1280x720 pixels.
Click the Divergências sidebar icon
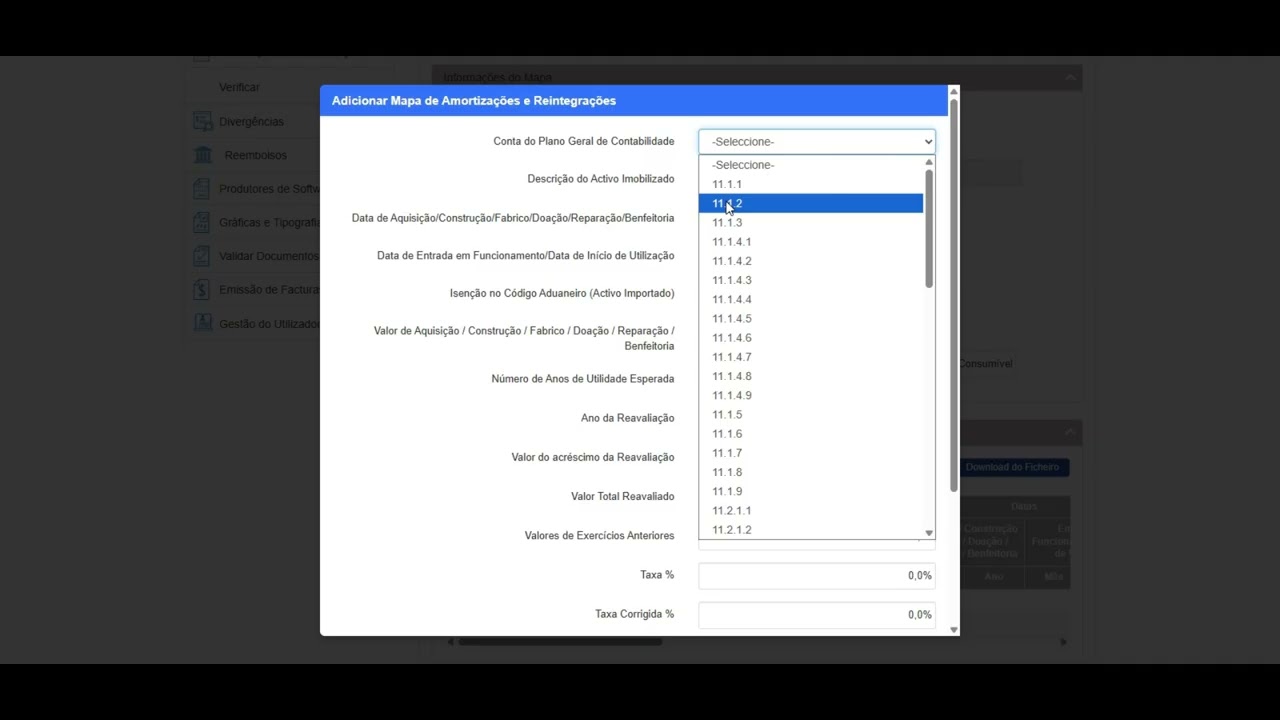click(203, 121)
